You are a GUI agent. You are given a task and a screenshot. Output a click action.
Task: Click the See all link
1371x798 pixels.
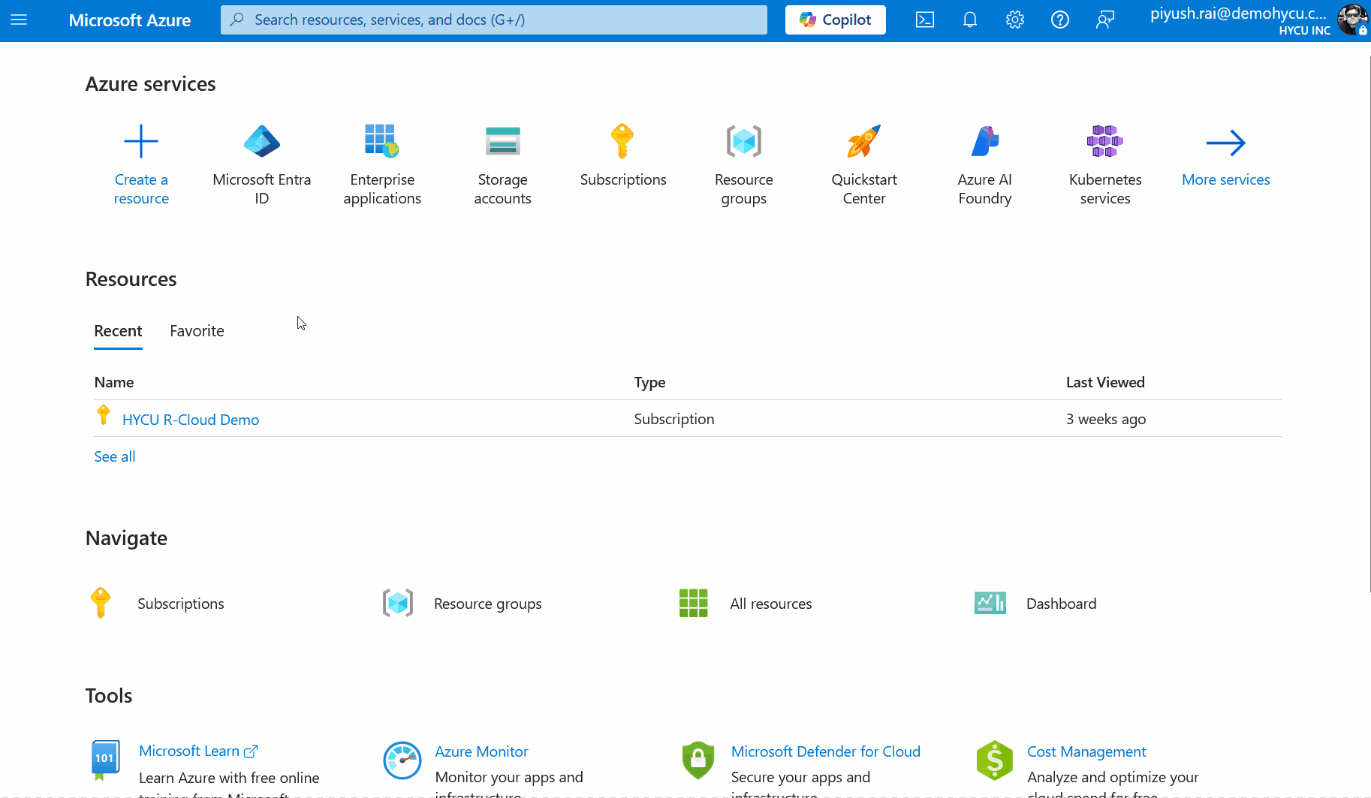click(x=115, y=457)
